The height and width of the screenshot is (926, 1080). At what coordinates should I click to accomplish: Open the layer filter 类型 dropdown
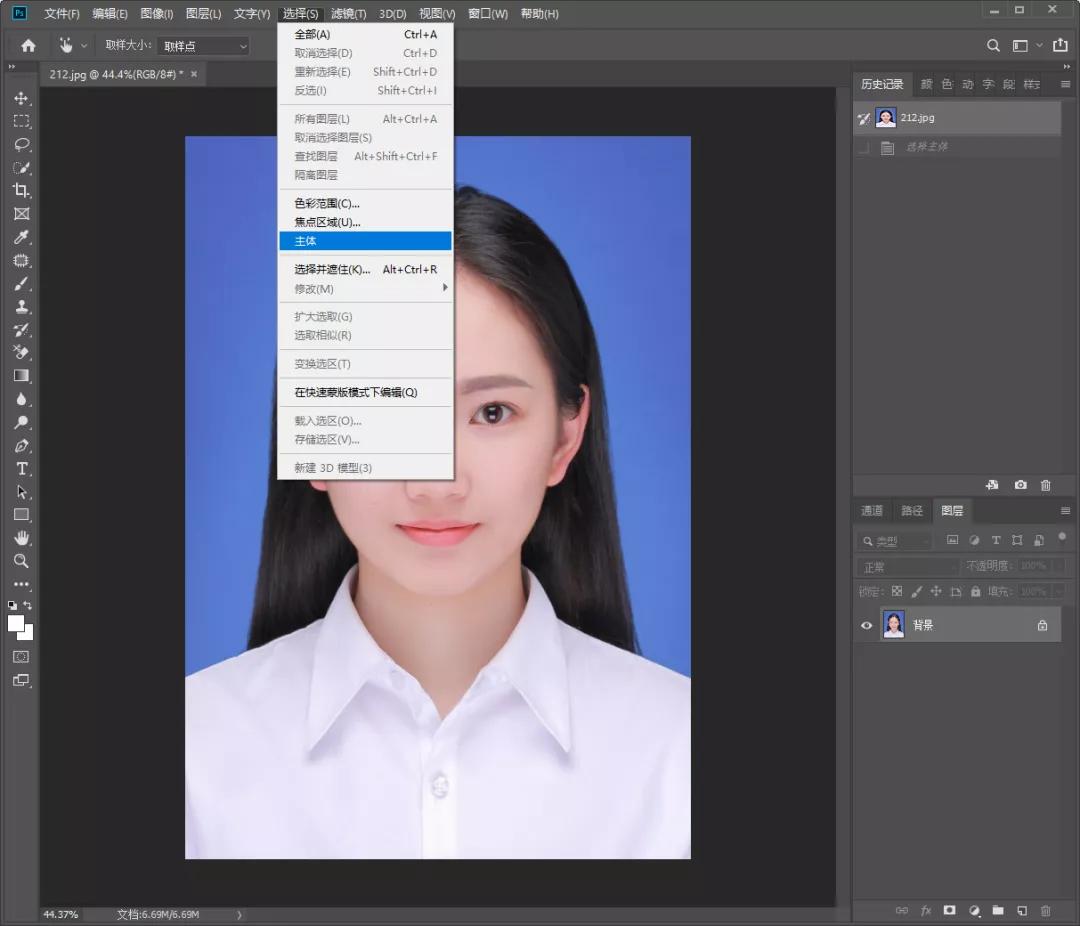895,541
